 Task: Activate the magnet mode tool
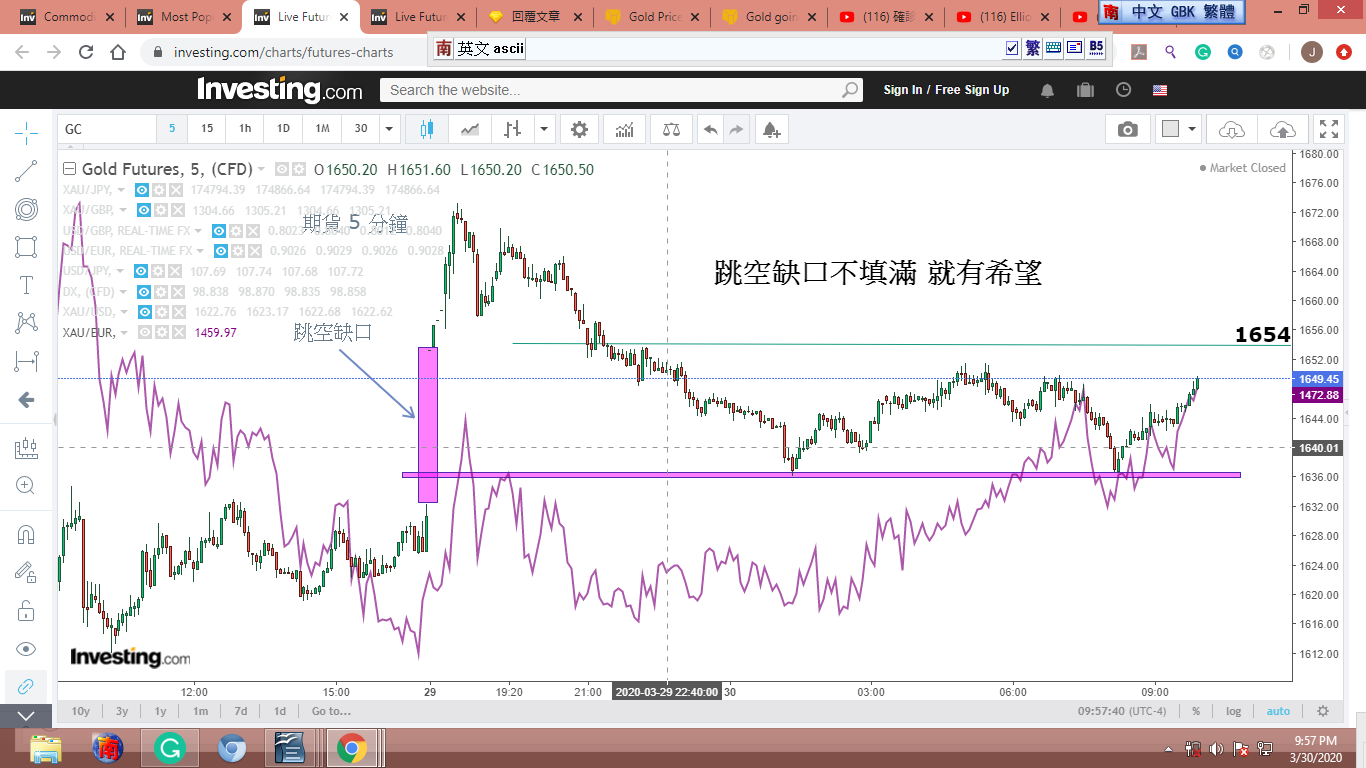(x=26, y=534)
